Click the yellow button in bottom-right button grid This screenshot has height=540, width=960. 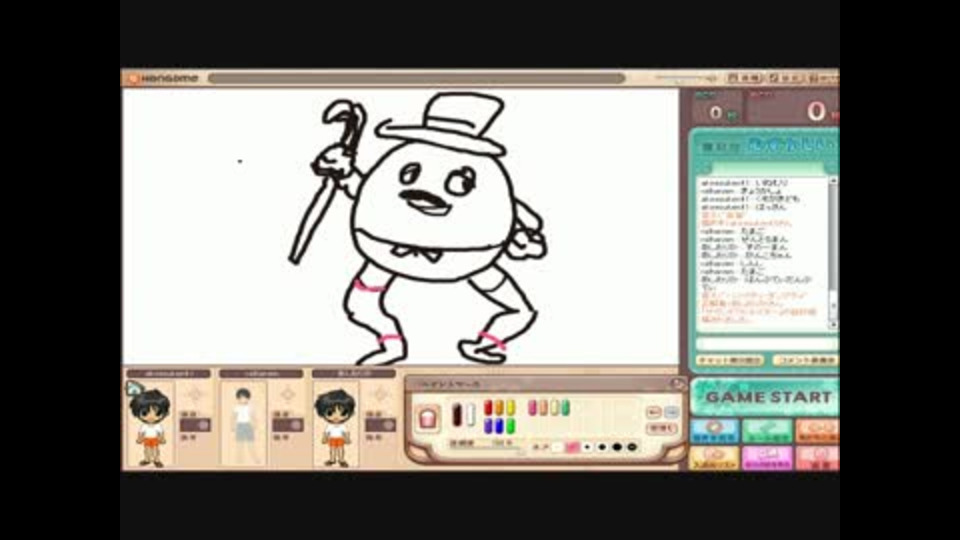click(714, 457)
